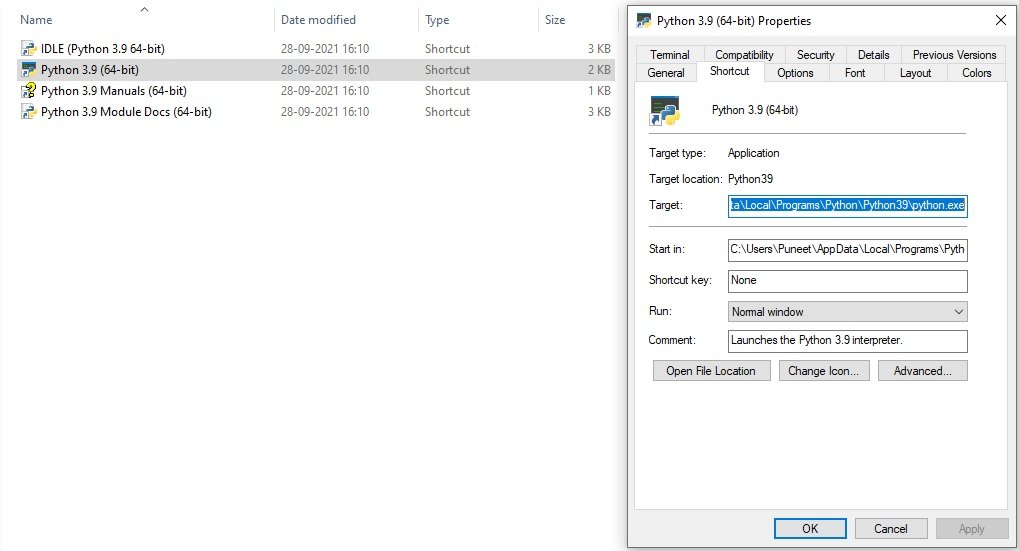Select Python 3.9 (64-bit) file name
Screen dimensions: 1019x551
90,70
